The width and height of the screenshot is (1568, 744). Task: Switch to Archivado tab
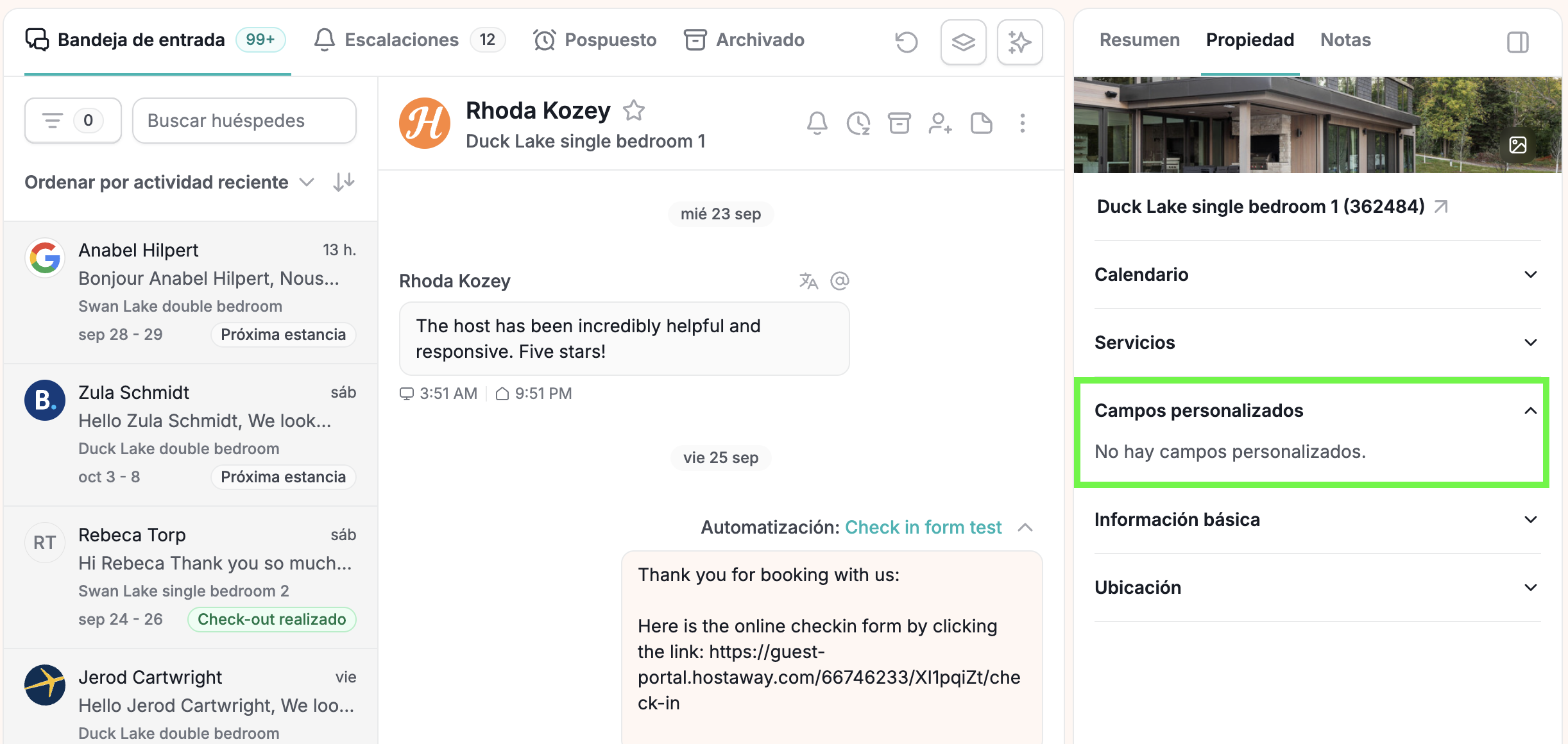coord(744,40)
